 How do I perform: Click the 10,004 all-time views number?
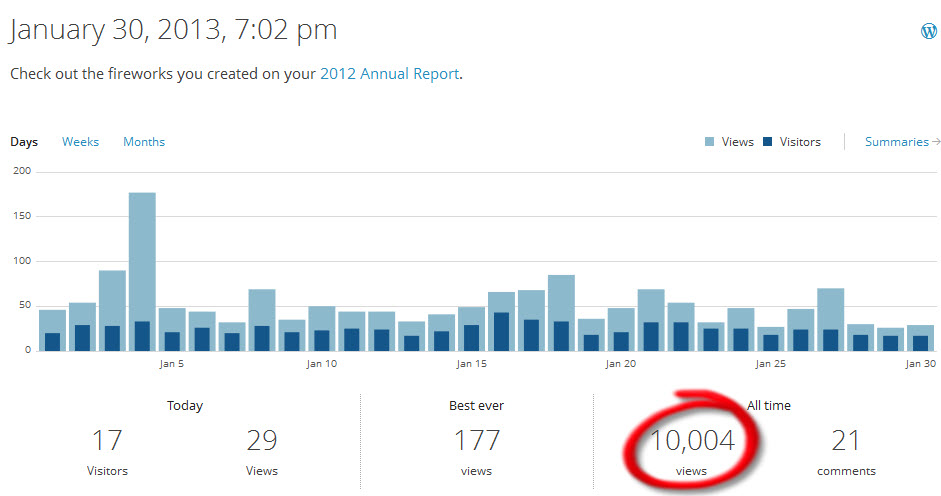pos(691,440)
